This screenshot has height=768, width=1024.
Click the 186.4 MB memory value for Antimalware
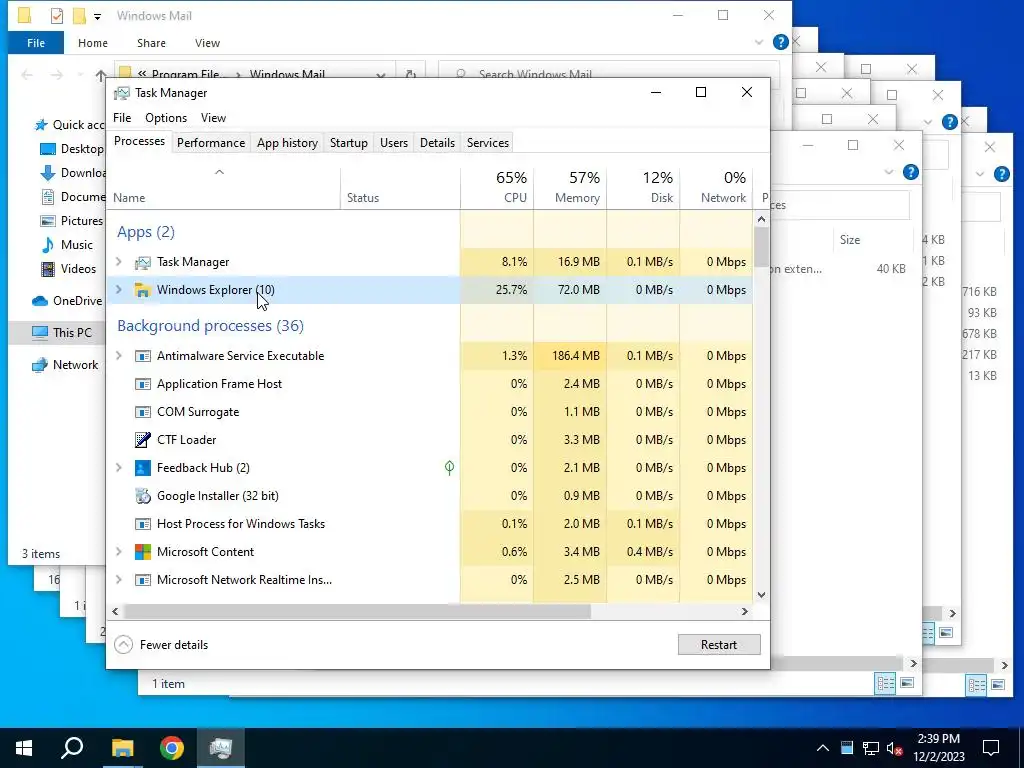pyautogui.click(x=575, y=356)
